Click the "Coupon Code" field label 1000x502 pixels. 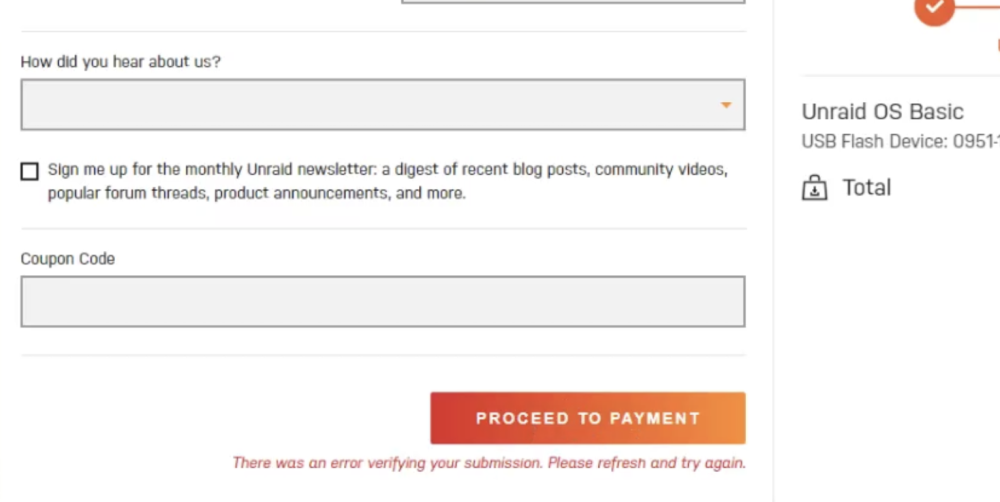[68, 259]
